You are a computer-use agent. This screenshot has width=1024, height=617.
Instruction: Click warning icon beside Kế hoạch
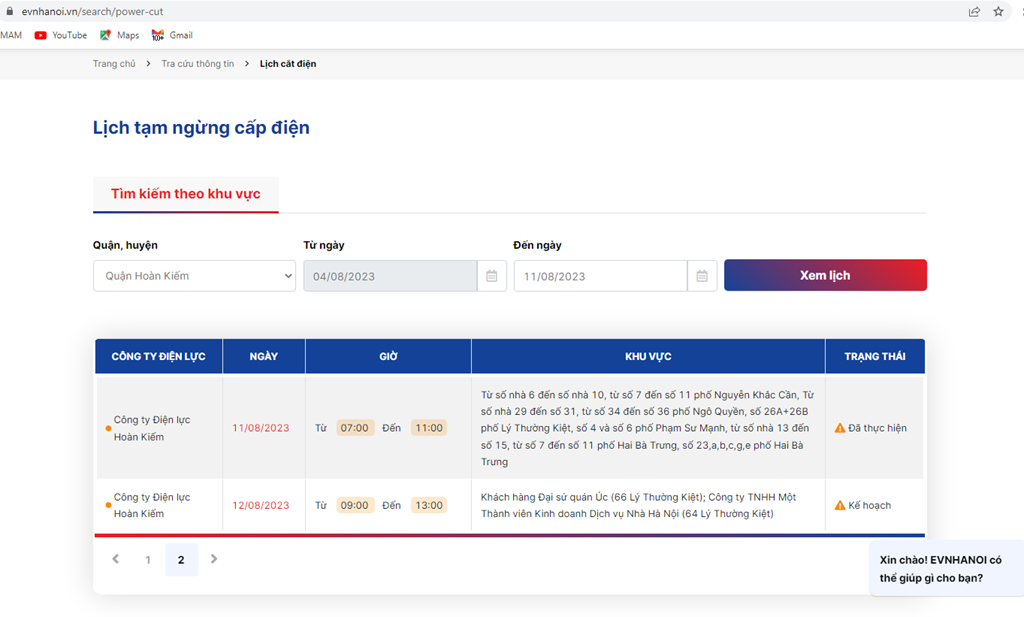[x=840, y=505]
